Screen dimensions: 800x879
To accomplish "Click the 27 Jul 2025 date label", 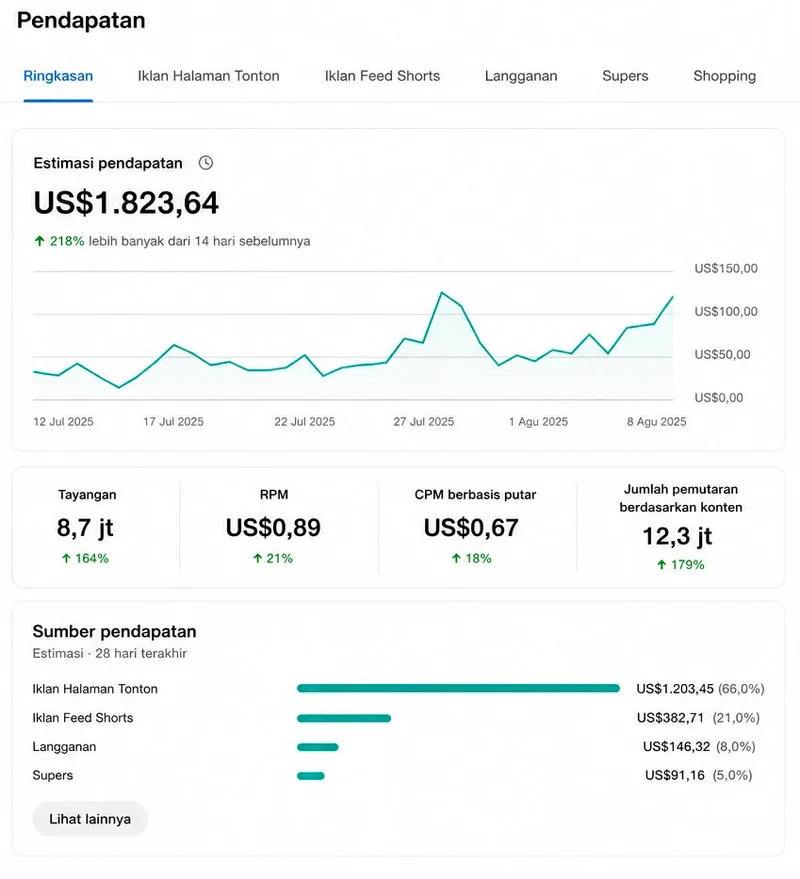I will [x=424, y=422].
